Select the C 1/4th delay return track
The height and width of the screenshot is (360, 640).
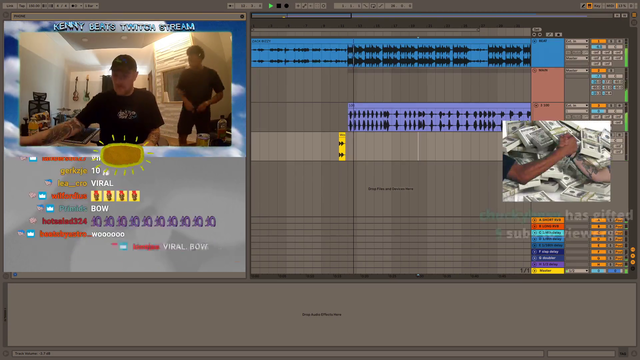pyautogui.click(x=548, y=233)
